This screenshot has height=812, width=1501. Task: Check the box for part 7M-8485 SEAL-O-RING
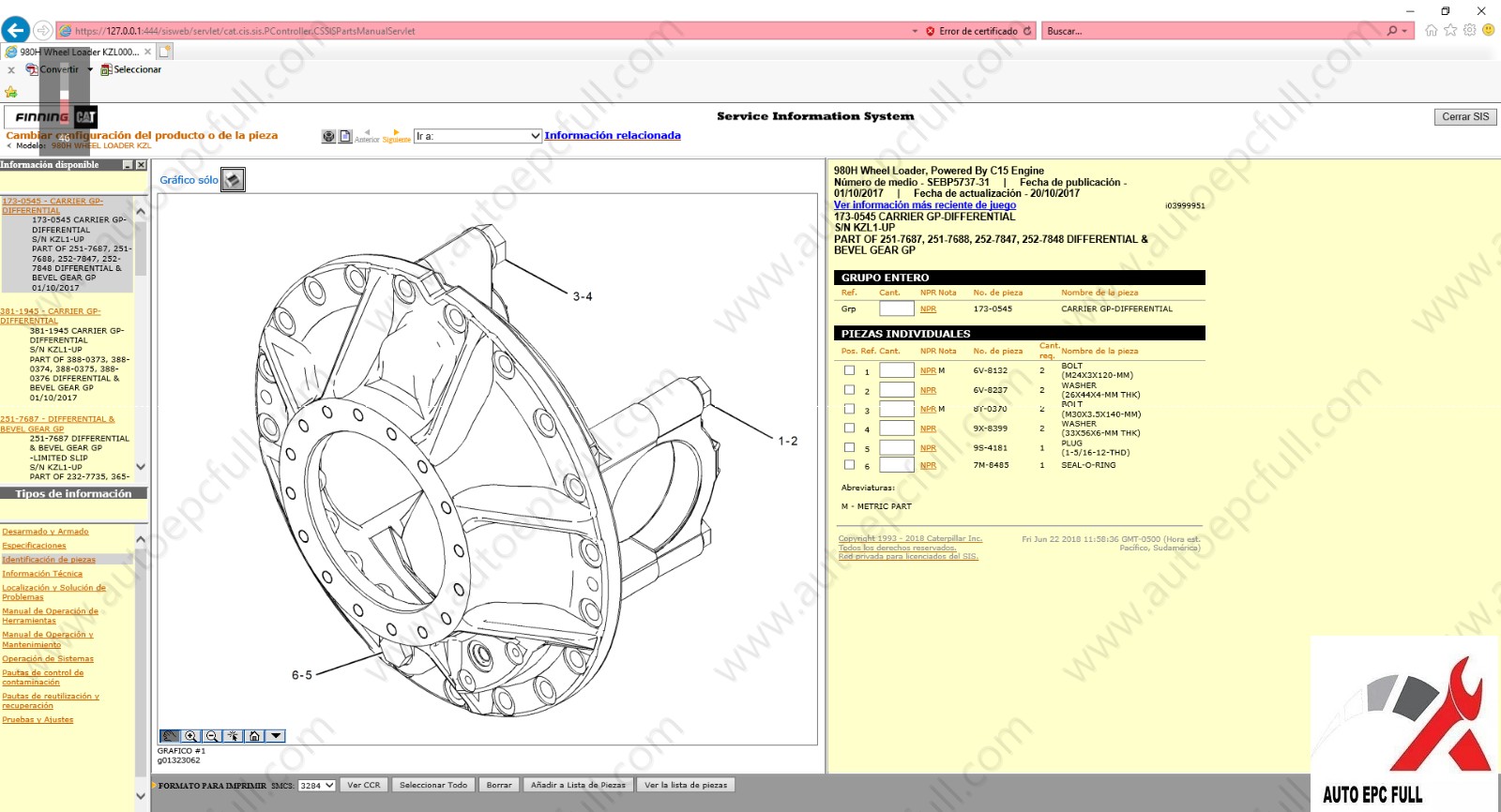849,465
